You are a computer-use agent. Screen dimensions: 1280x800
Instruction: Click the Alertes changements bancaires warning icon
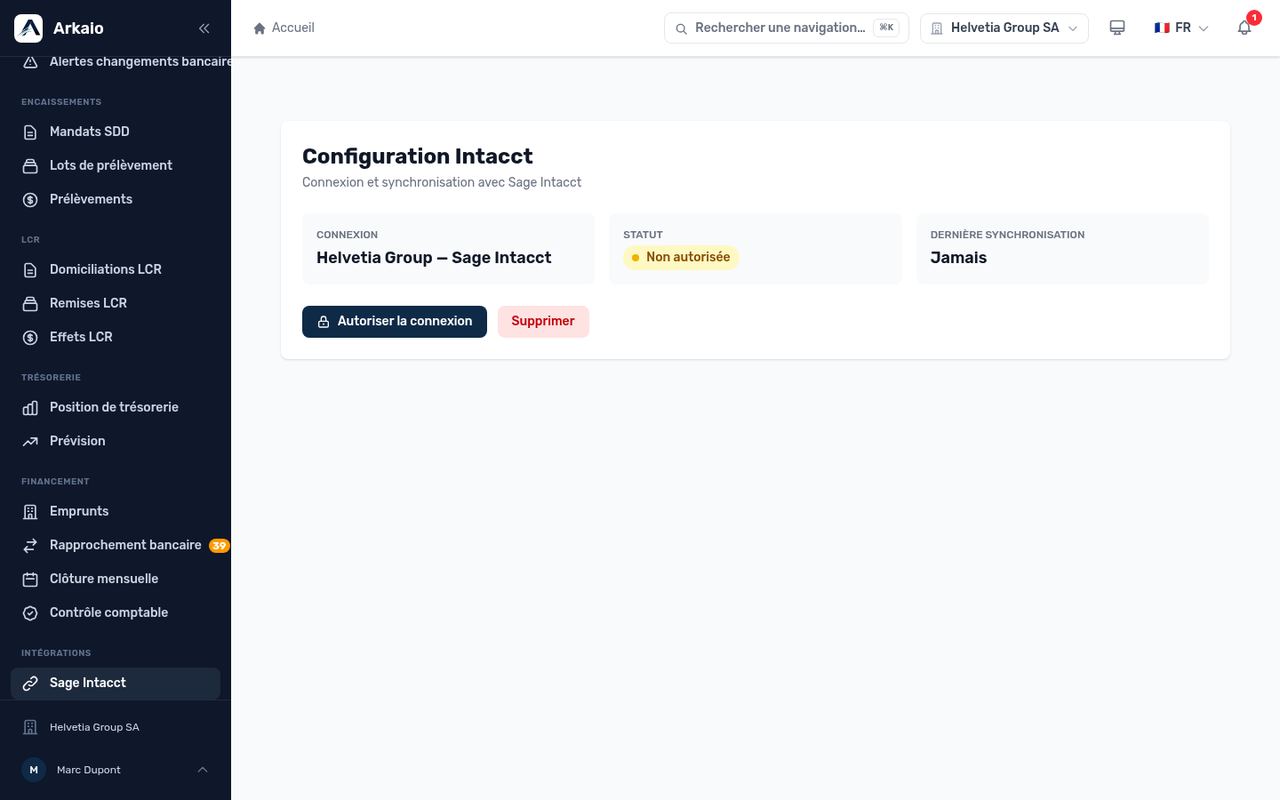pyautogui.click(x=30, y=62)
